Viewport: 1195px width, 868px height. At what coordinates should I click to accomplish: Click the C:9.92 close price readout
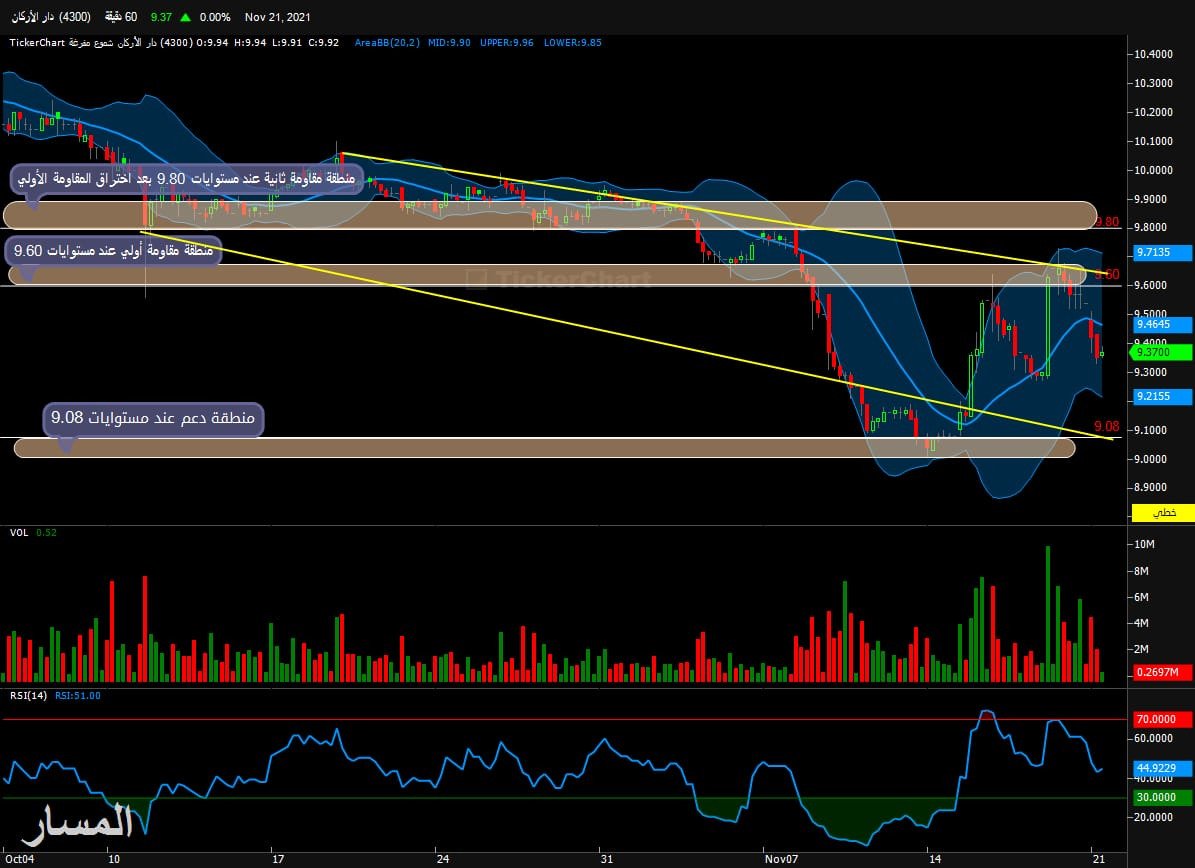323,43
